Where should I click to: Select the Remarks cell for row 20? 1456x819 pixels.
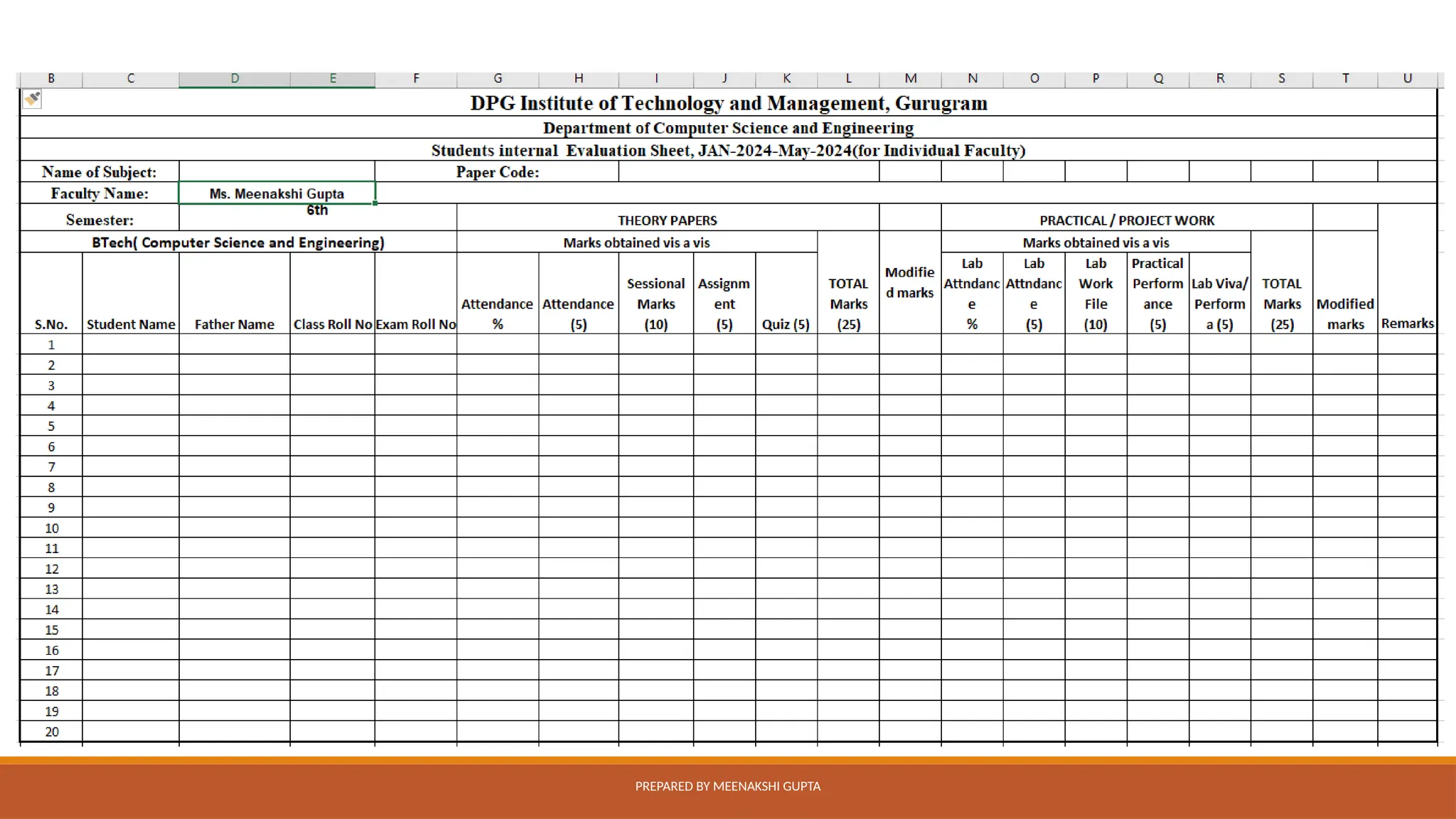[1407, 732]
